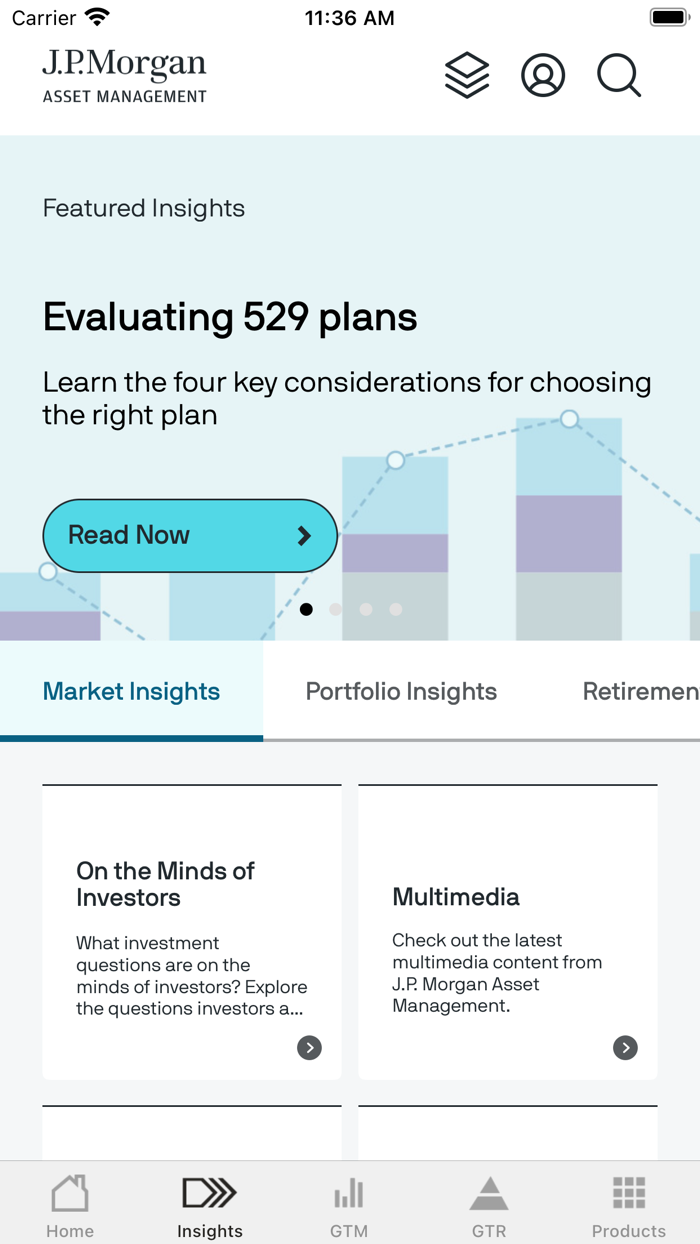Open Read Now chevron arrow

(x=304, y=536)
